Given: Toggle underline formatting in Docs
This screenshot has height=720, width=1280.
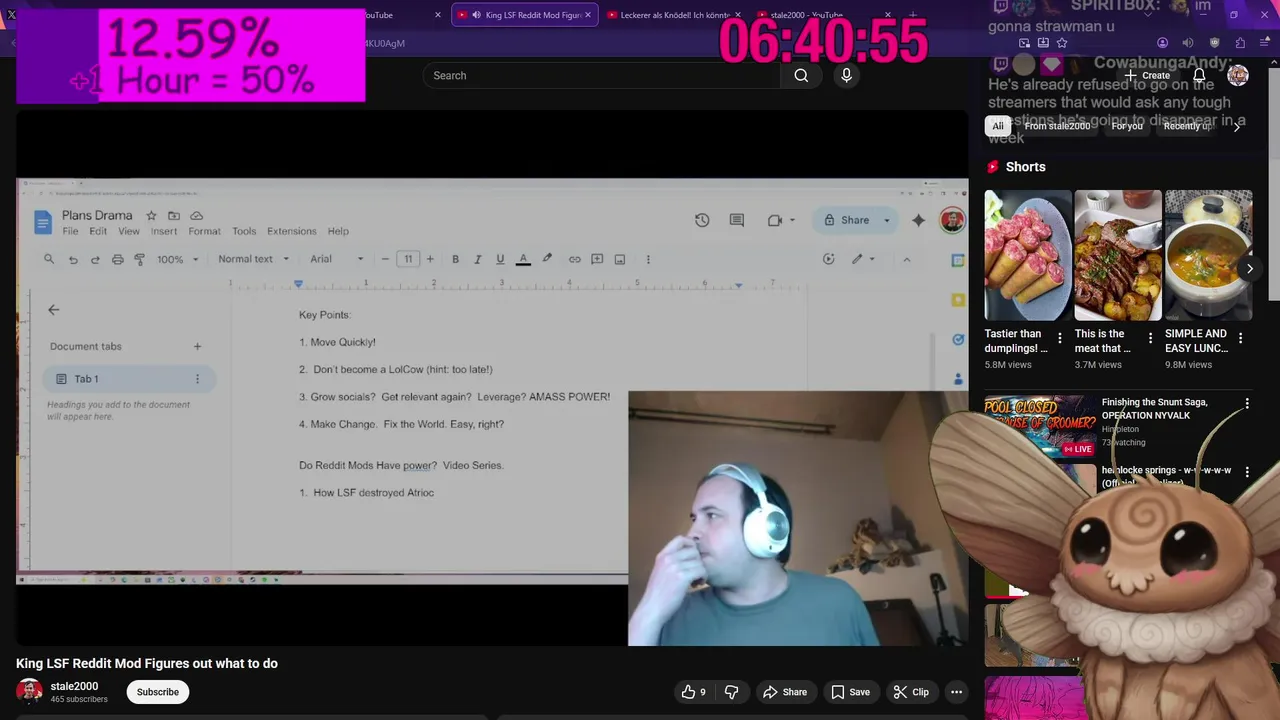Looking at the screenshot, I should [500, 259].
